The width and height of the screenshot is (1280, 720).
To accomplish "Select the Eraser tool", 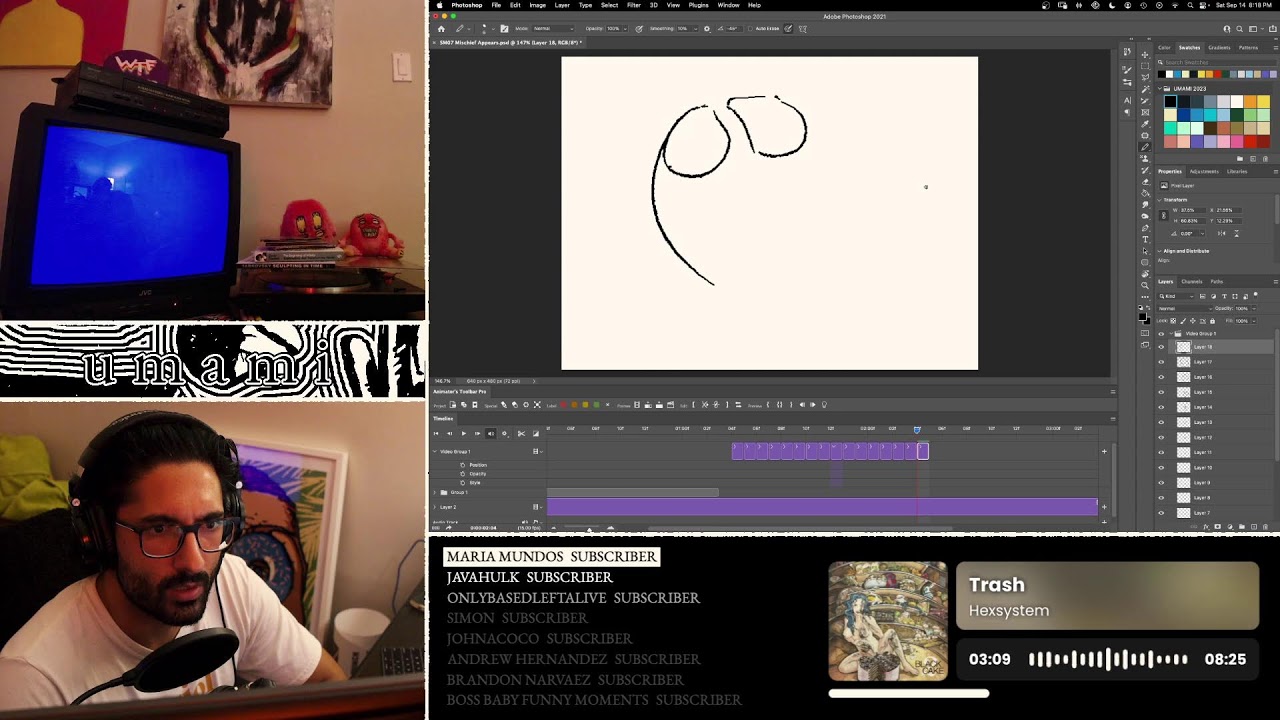I will [x=1145, y=182].
